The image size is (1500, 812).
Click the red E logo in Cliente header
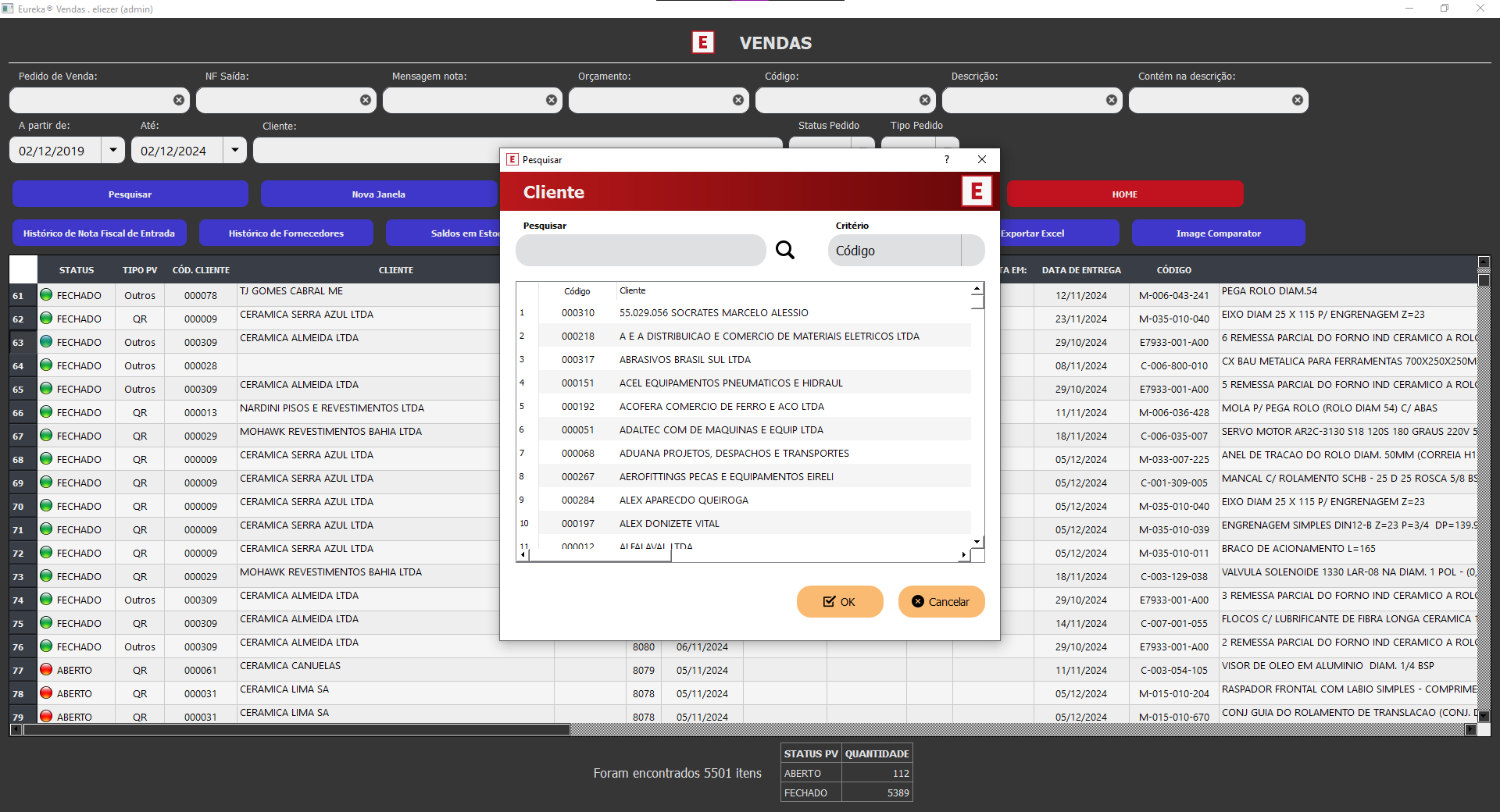point(977,191)
